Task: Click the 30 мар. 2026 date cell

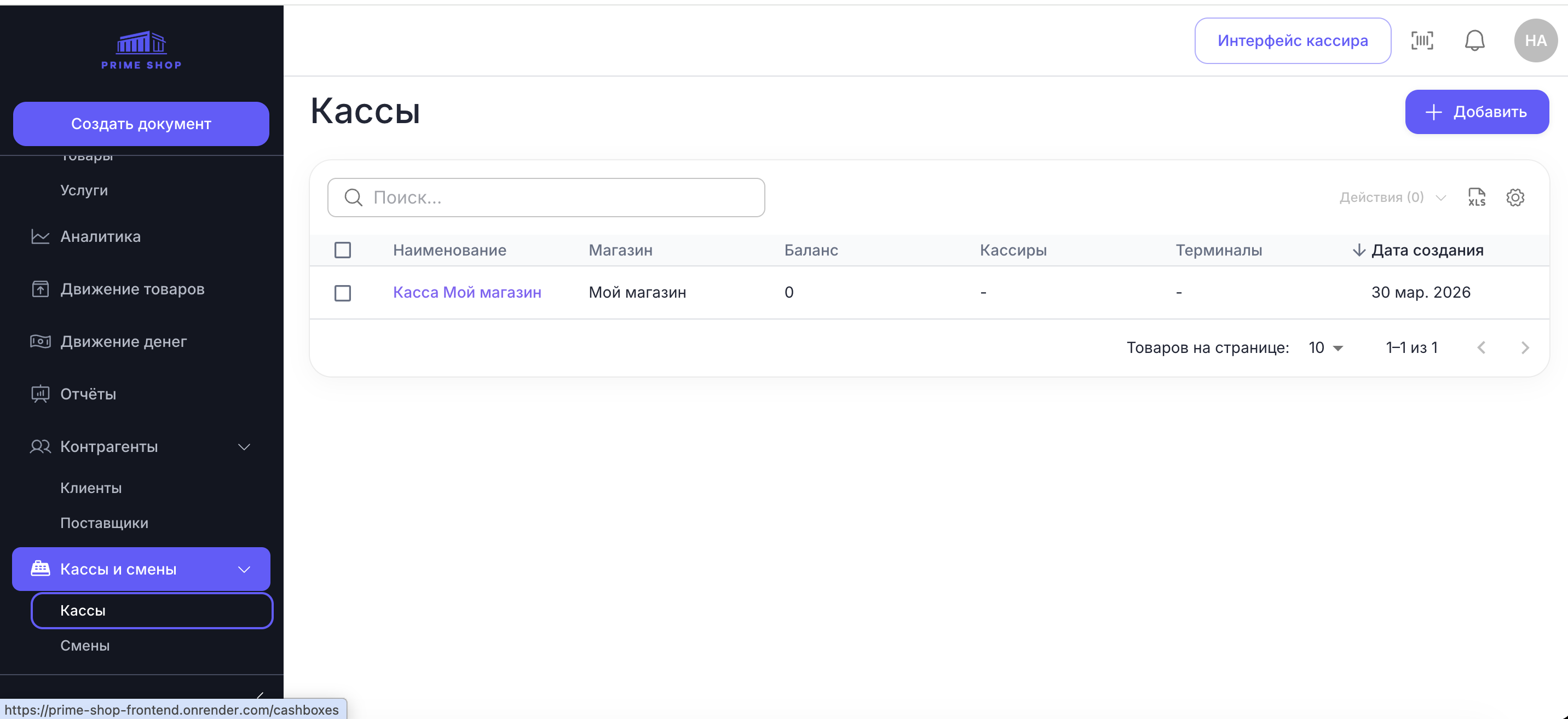Action: click(1421, 293)
